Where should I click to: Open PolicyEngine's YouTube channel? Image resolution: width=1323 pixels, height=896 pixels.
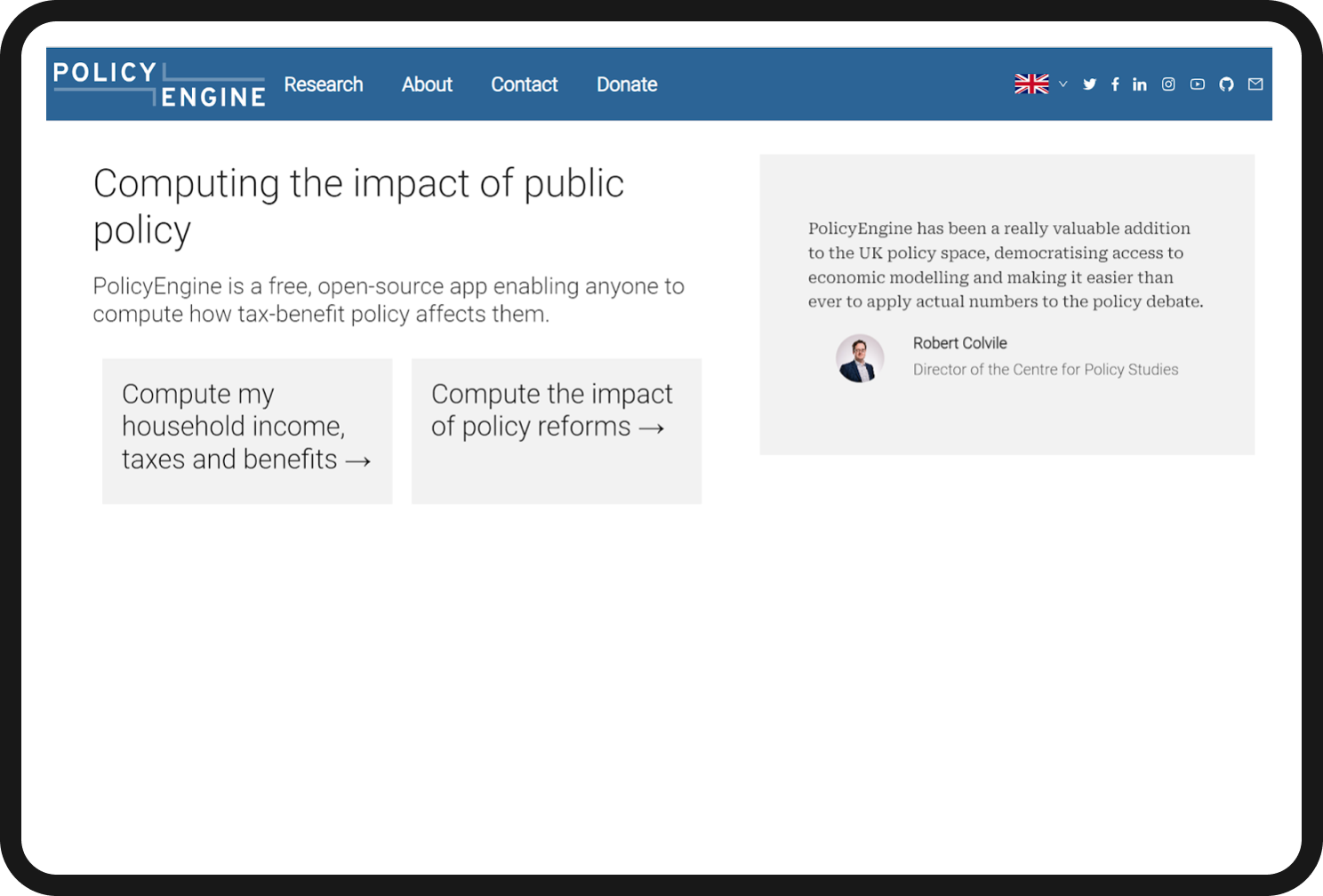click(1197, 84)
